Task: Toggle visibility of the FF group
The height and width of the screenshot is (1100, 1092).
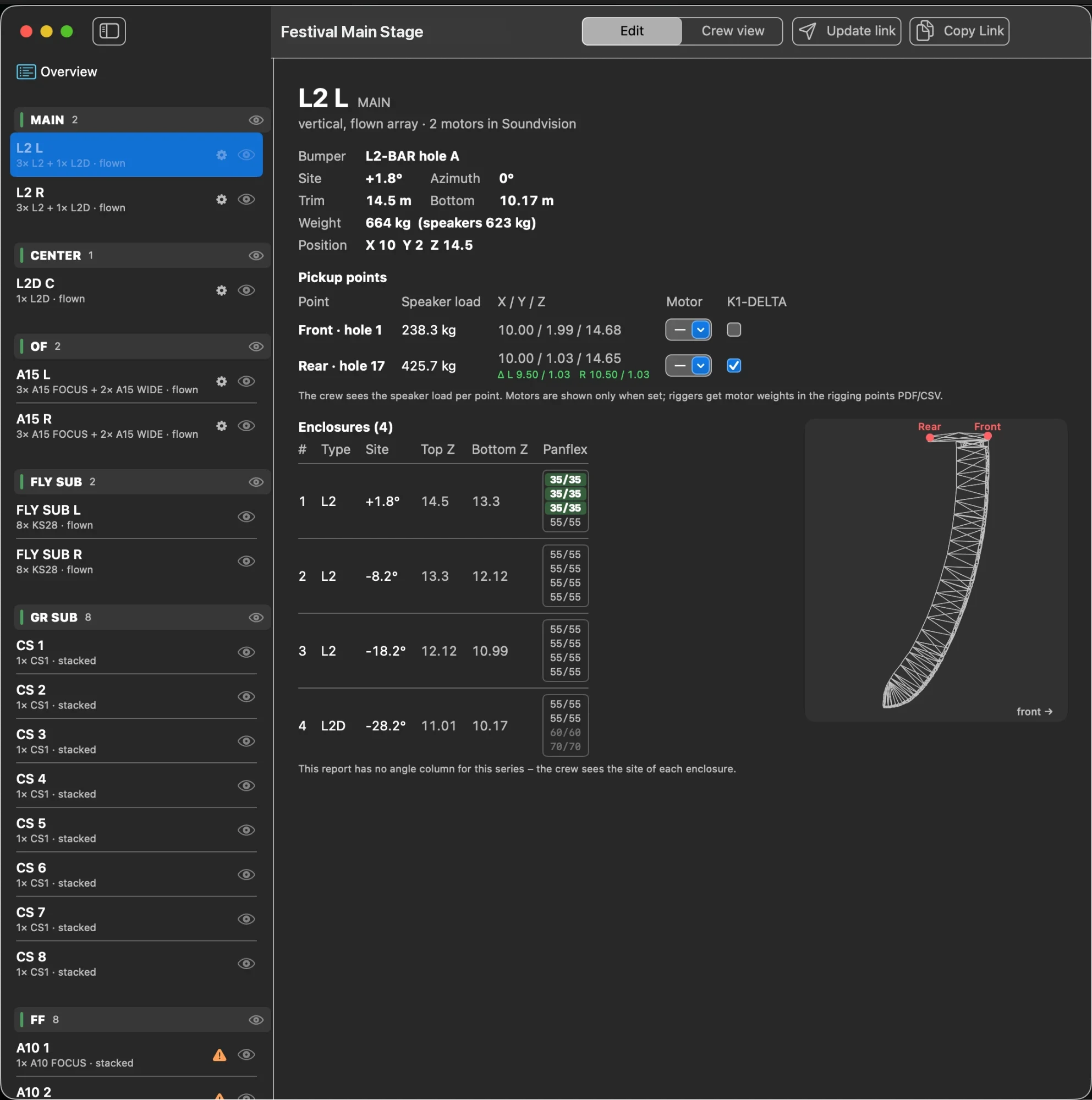Action: pos(256,1020)
